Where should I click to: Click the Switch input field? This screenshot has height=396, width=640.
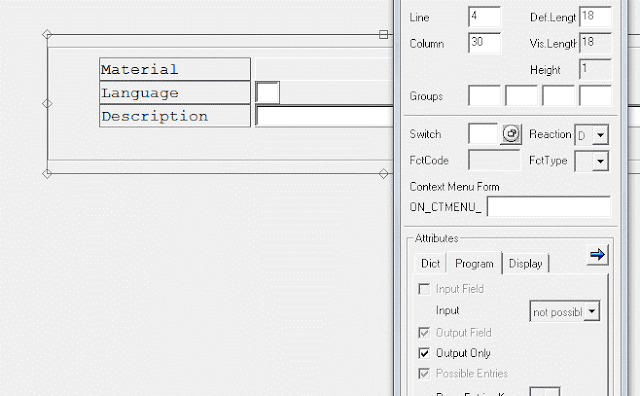(483, 134)
